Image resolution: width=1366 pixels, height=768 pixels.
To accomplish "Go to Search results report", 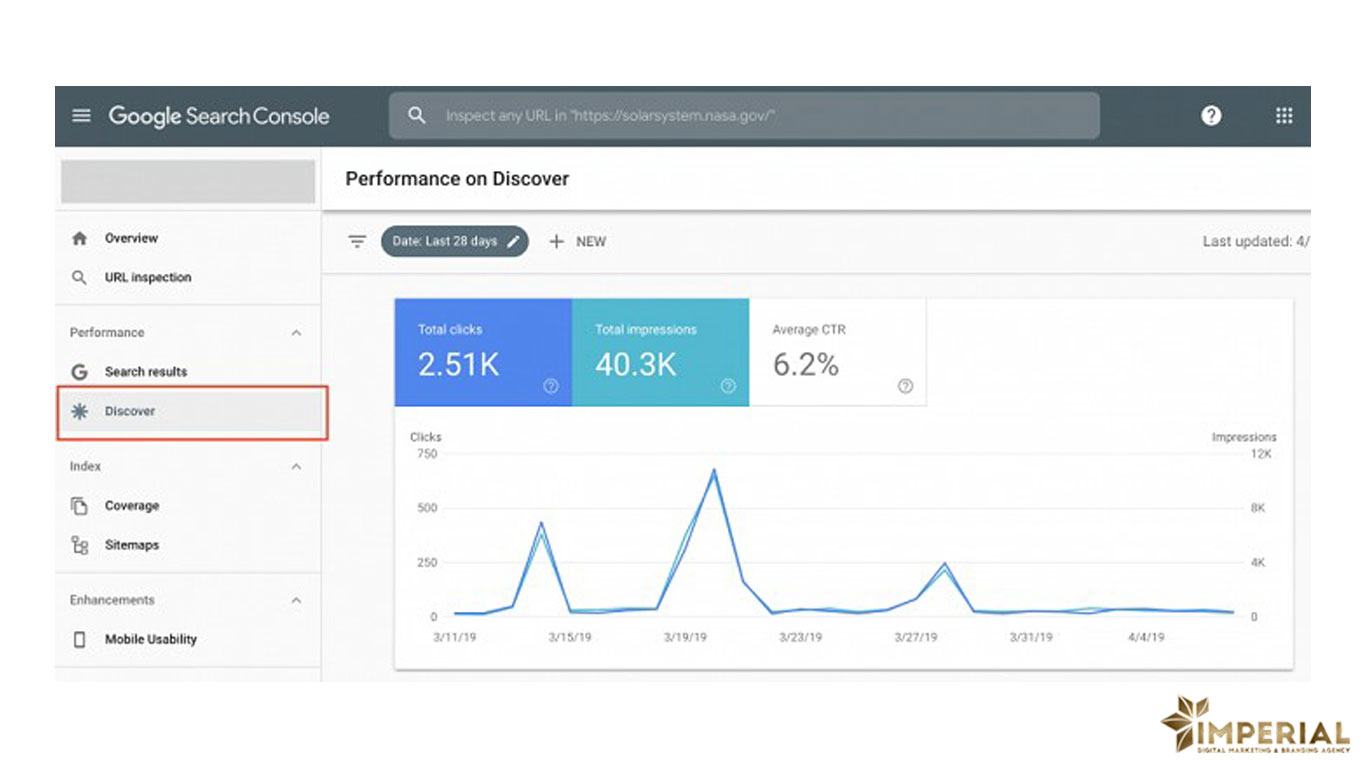I will (145, 372).
